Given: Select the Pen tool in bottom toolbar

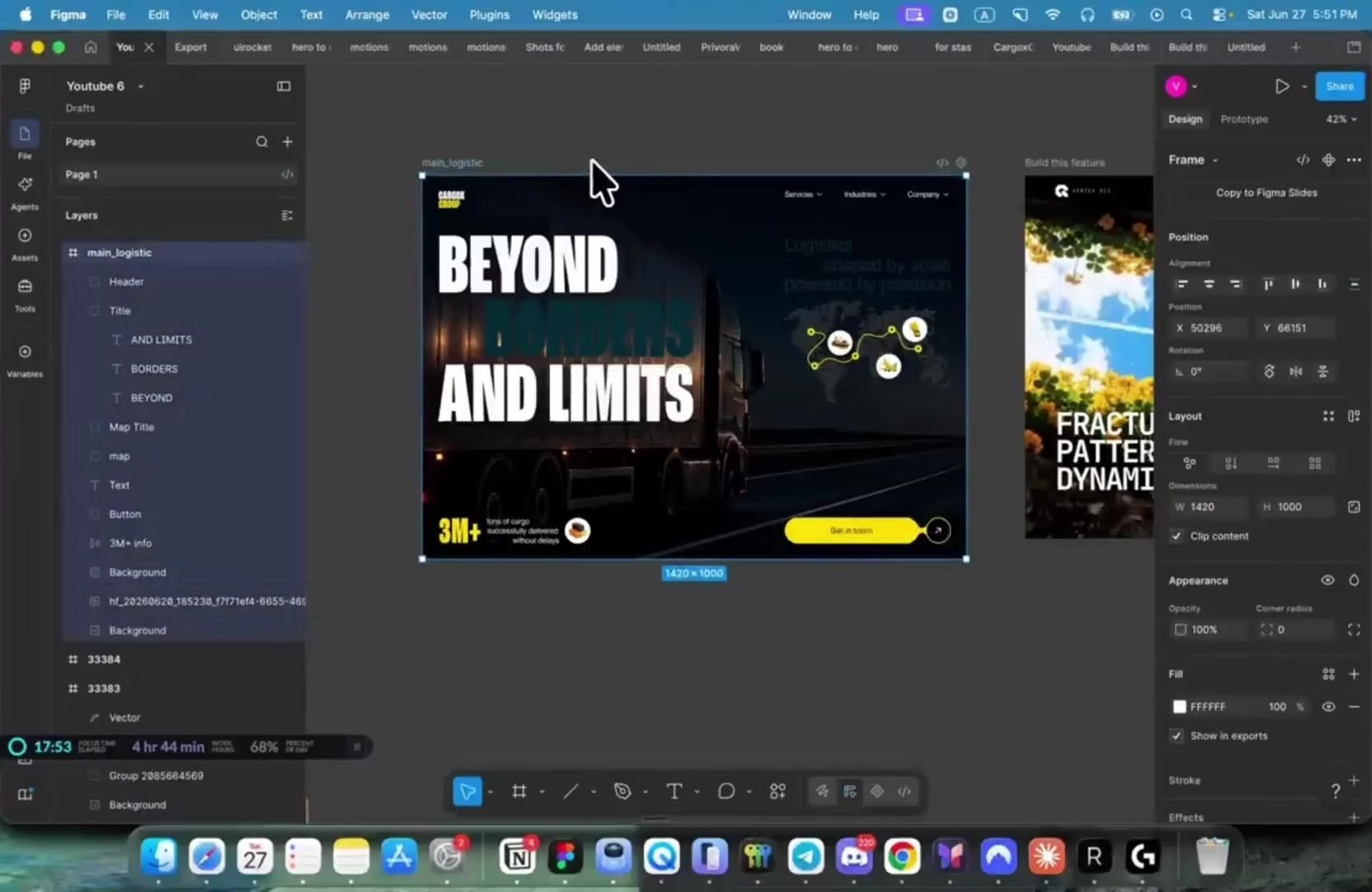Looking at the screenshot, I should 622,791.
